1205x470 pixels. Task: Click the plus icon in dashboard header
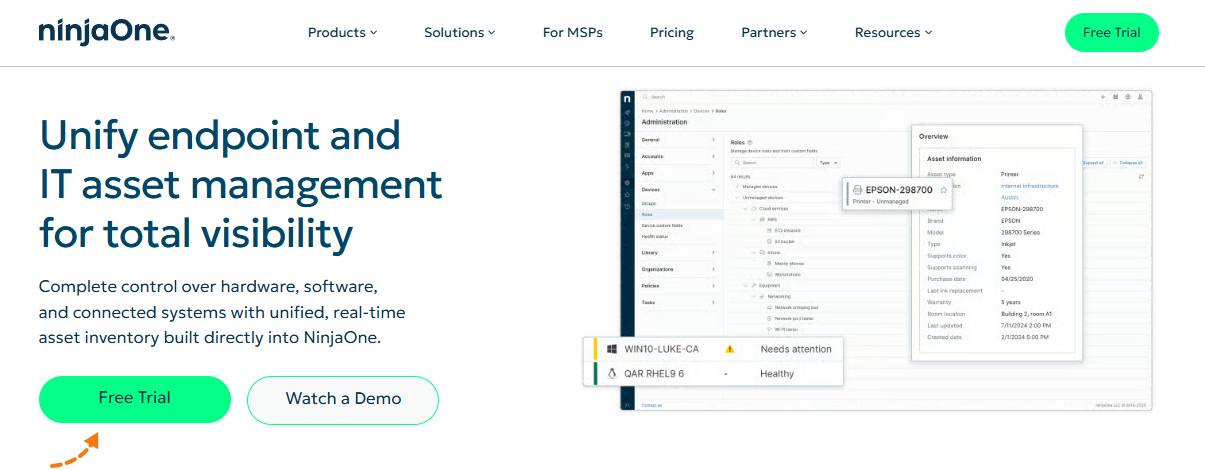click(1104, 97)
